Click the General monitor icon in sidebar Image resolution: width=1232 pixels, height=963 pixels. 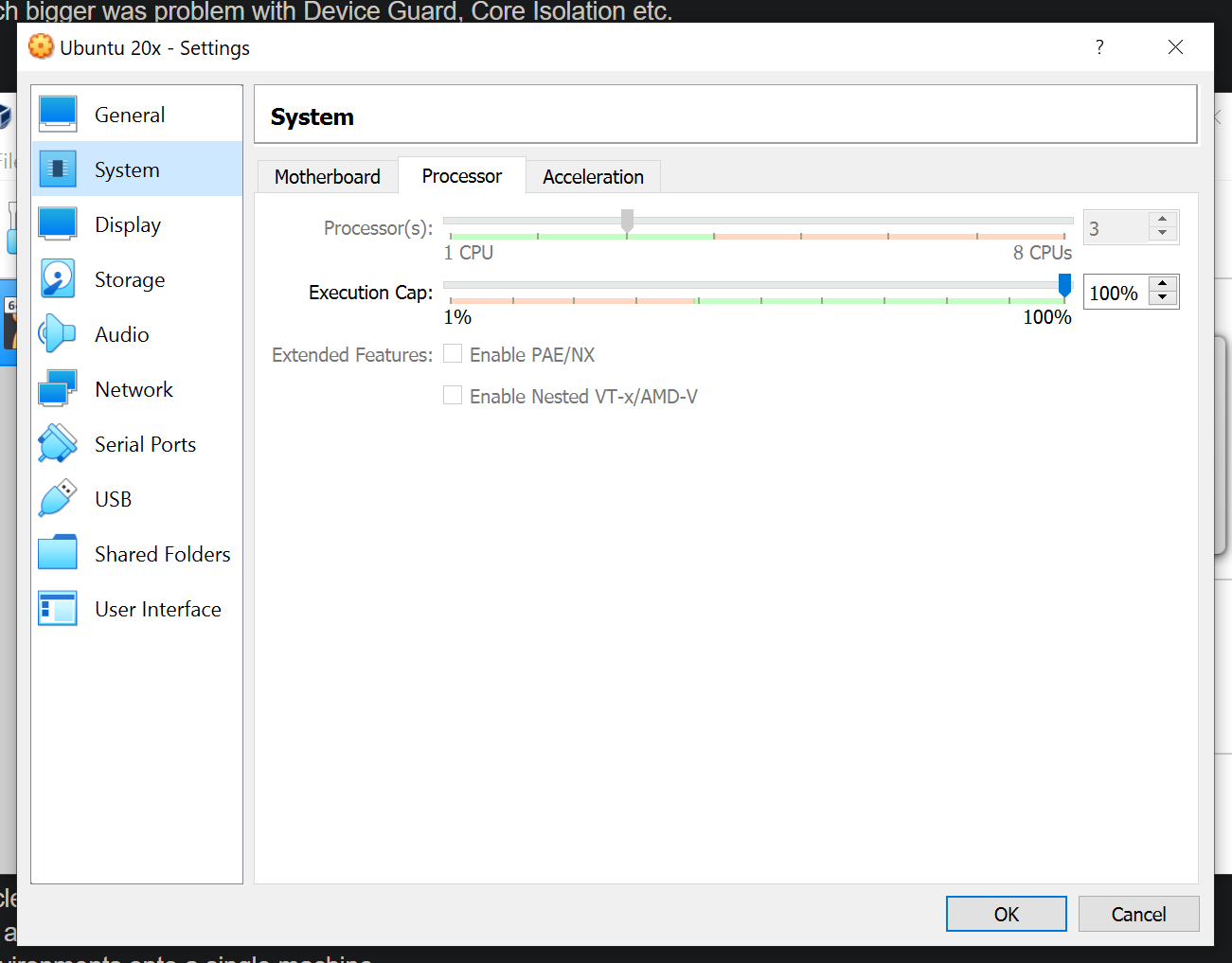tap(58, 115)
